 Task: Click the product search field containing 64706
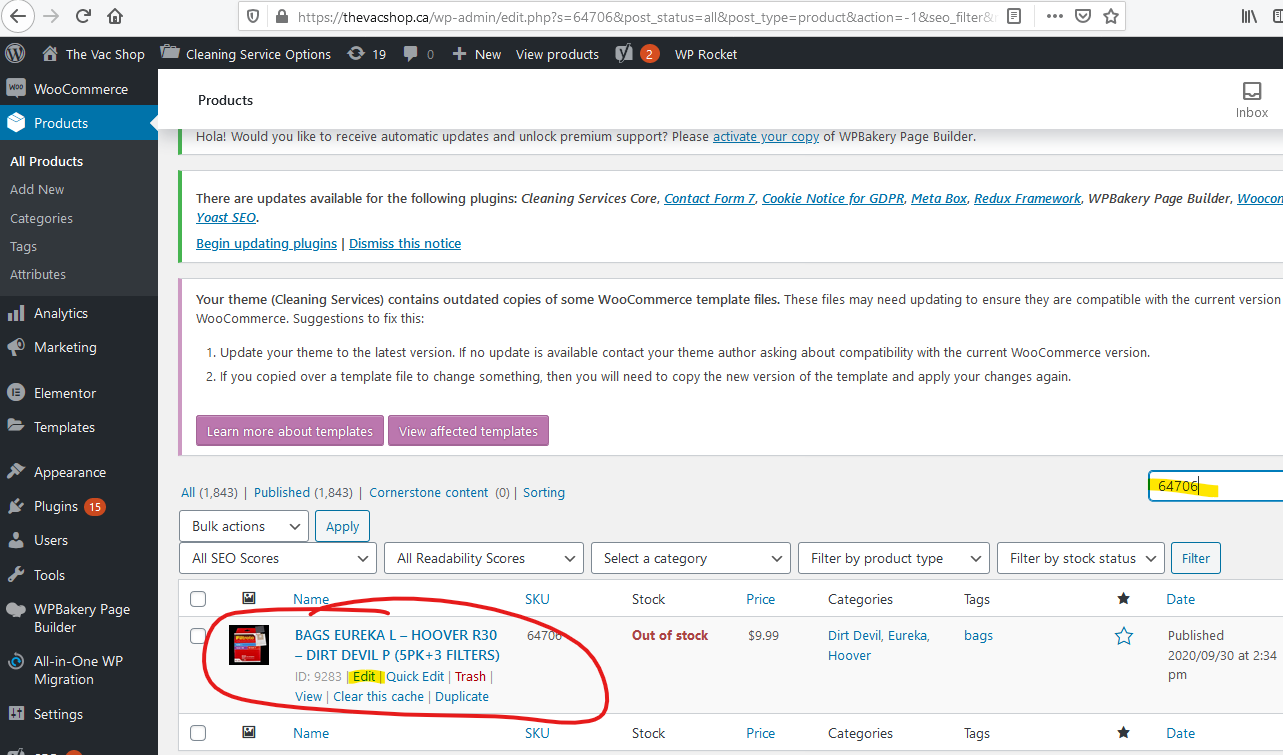1215,486
